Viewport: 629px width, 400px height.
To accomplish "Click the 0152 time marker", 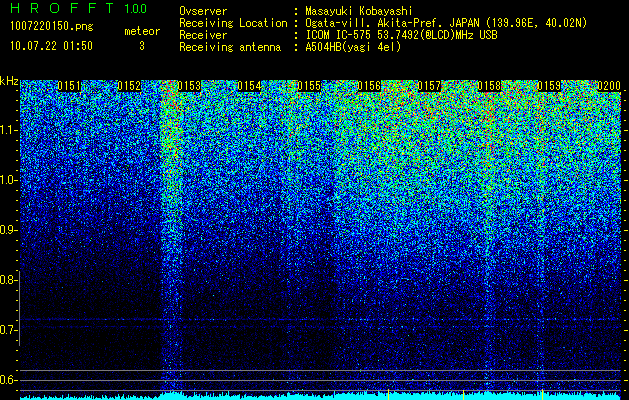I will click(129, 86).
